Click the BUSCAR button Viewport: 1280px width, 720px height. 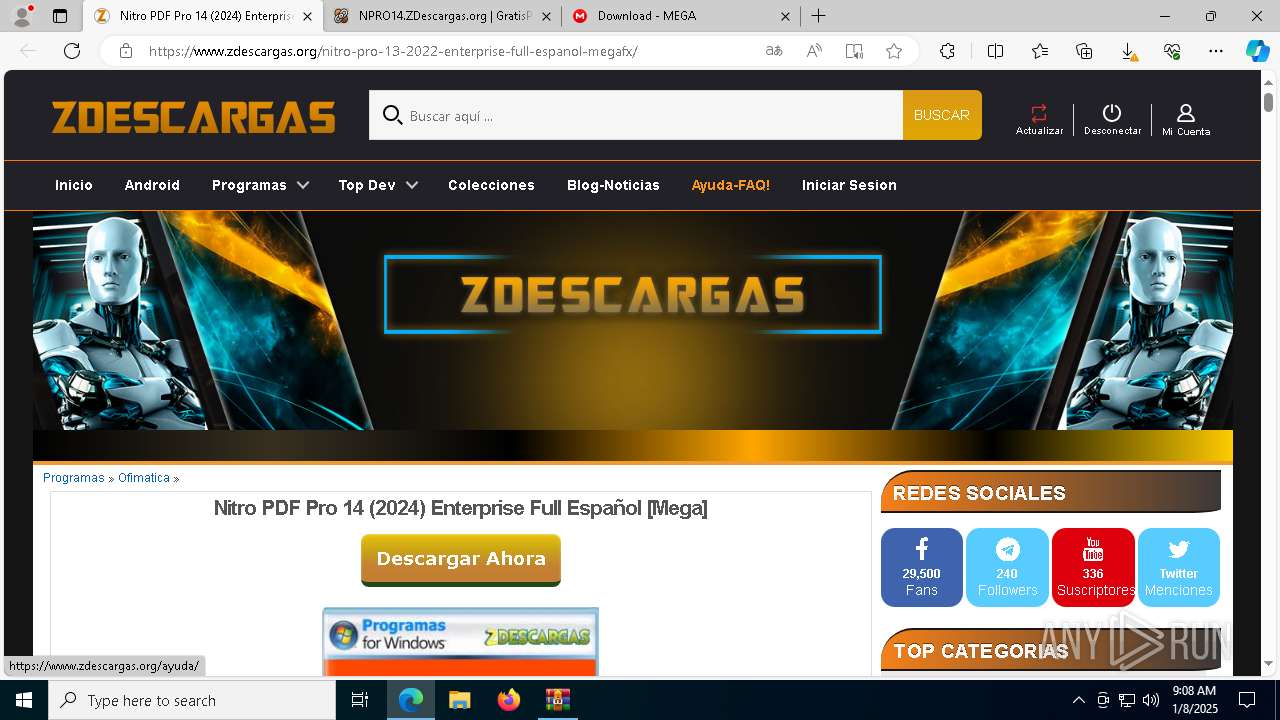click(x=942, y=115)
